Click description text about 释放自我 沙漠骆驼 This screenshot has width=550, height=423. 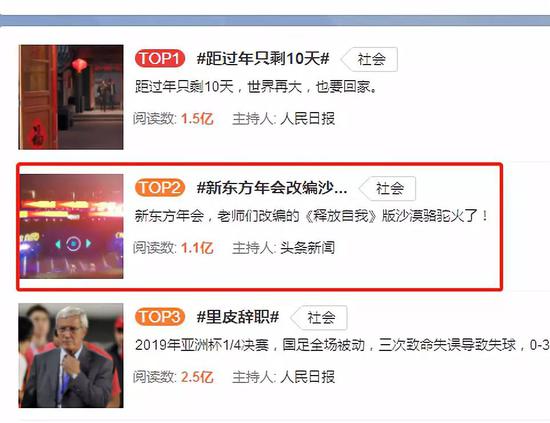point(311,216)
